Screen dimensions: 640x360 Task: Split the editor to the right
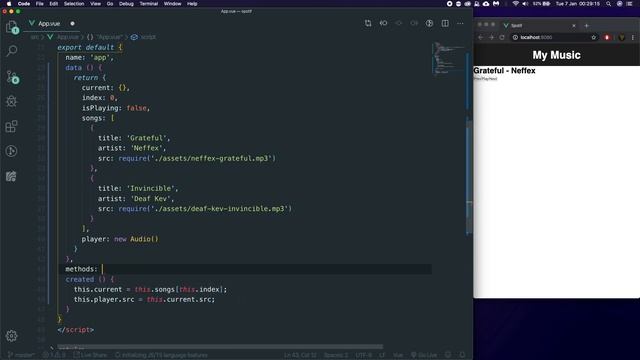coord(445,23)
